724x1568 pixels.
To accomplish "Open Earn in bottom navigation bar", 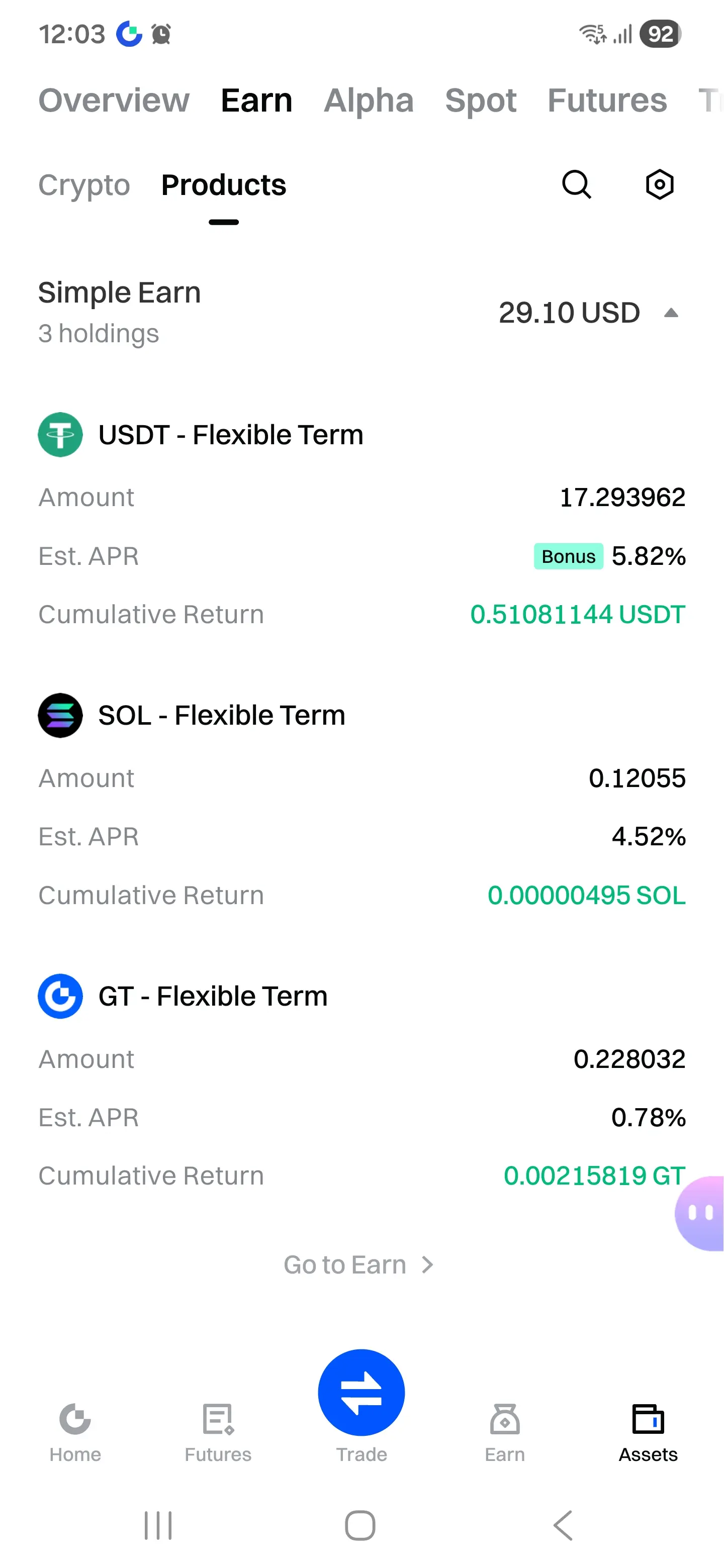I will click(505, 1432).
